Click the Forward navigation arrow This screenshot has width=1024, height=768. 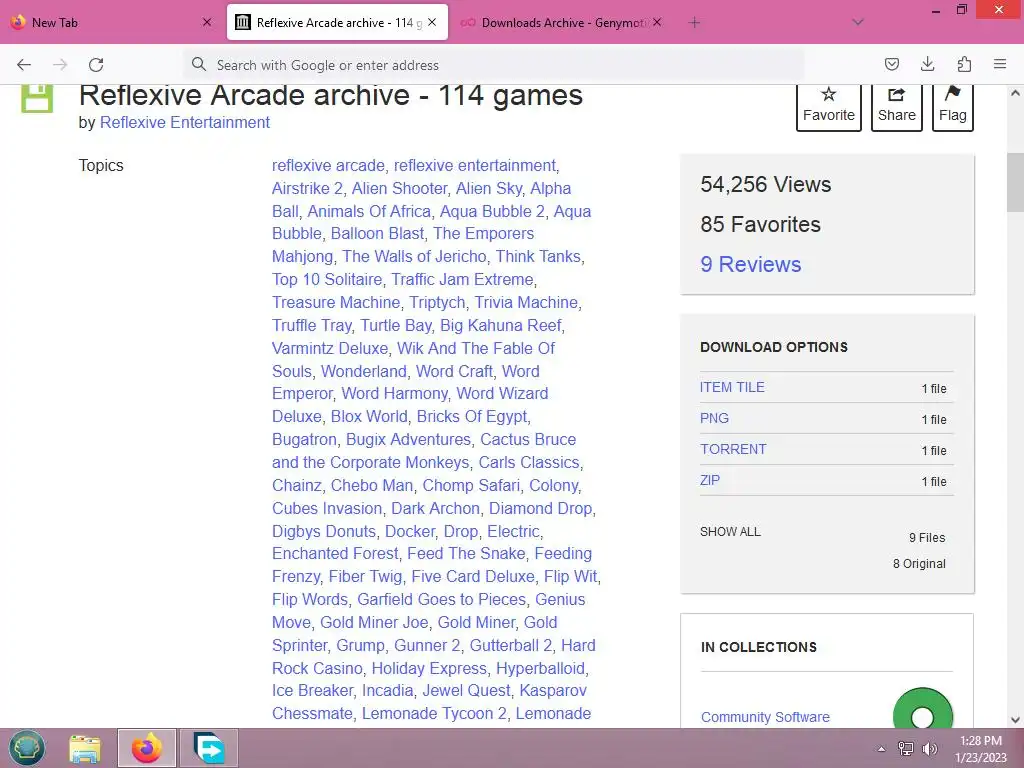pyautogui.click(x=60, y=65)
